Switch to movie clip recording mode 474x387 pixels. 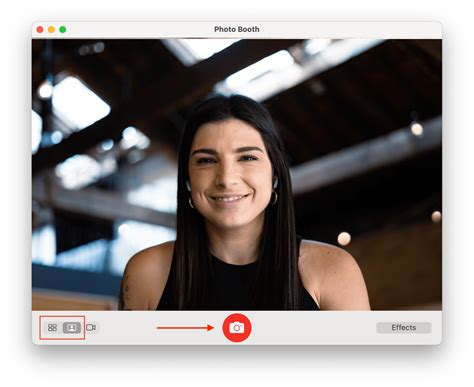[x=91, y=328]
